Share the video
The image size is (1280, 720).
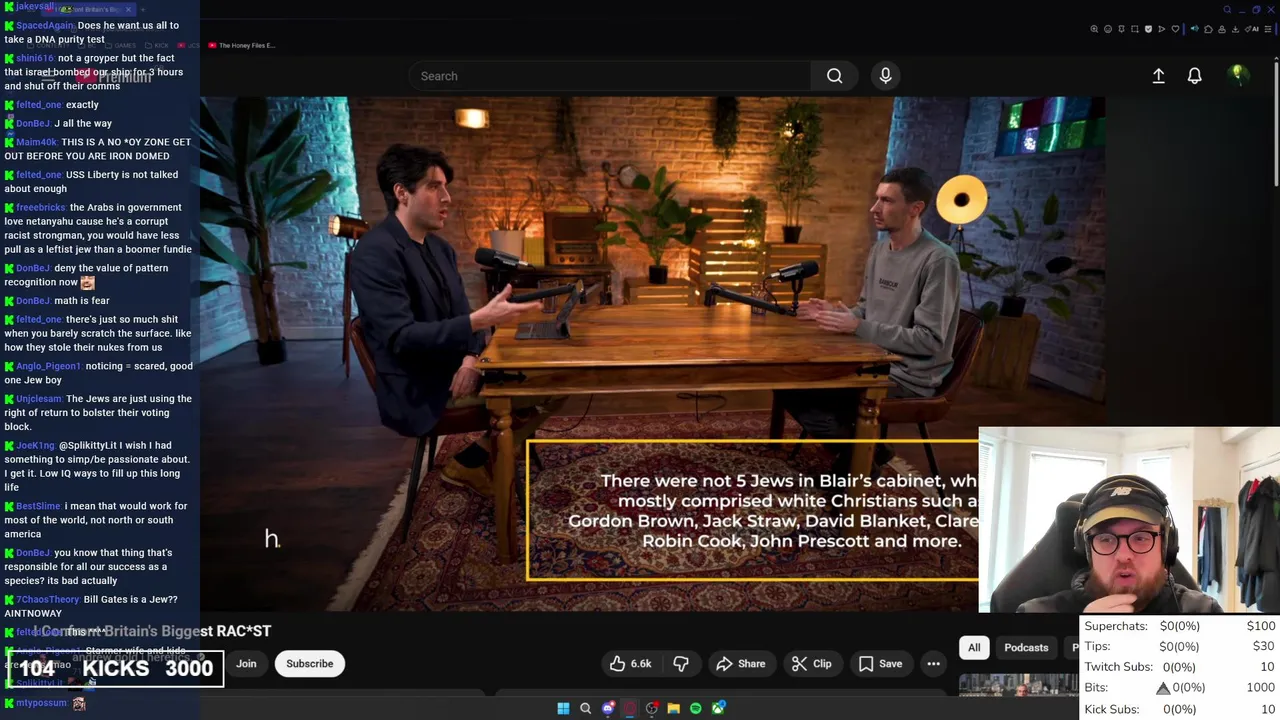click(741, 664)
